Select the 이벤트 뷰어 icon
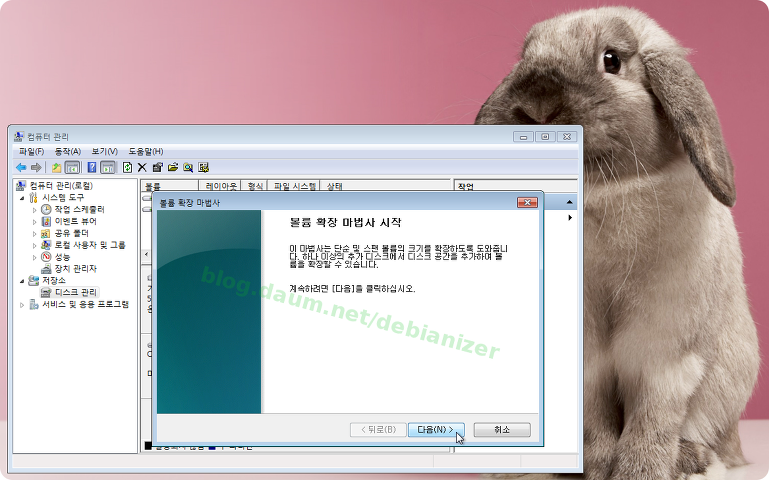The width and height of the screenshot is (769, 480). coord(46,221)
